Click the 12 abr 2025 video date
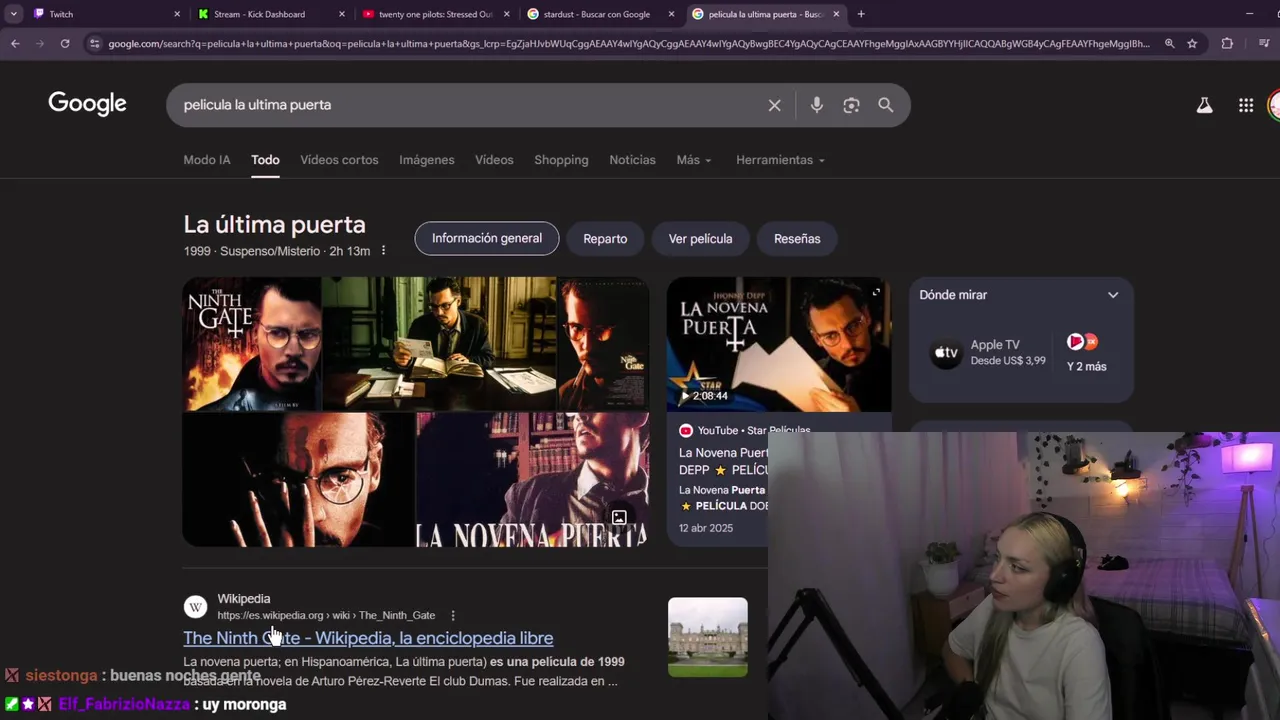The width and height of the screenshot is (1280, 720). click(706, 528)
